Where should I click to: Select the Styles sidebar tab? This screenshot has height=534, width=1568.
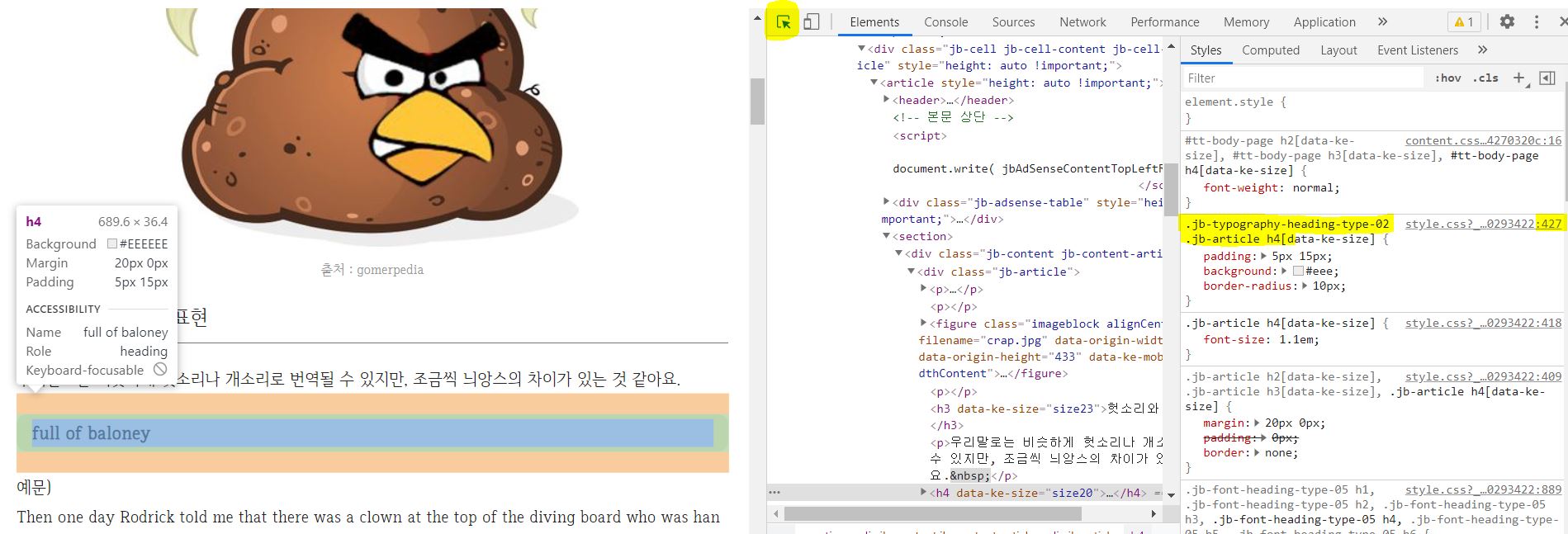[x=1206, y=50]
